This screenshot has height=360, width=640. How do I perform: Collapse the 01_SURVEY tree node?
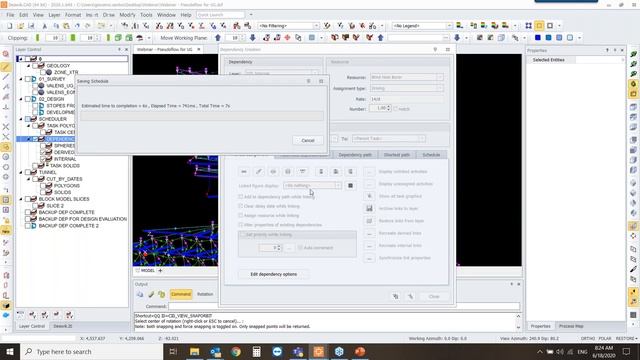pyautogui.click(x=21, y=79)
